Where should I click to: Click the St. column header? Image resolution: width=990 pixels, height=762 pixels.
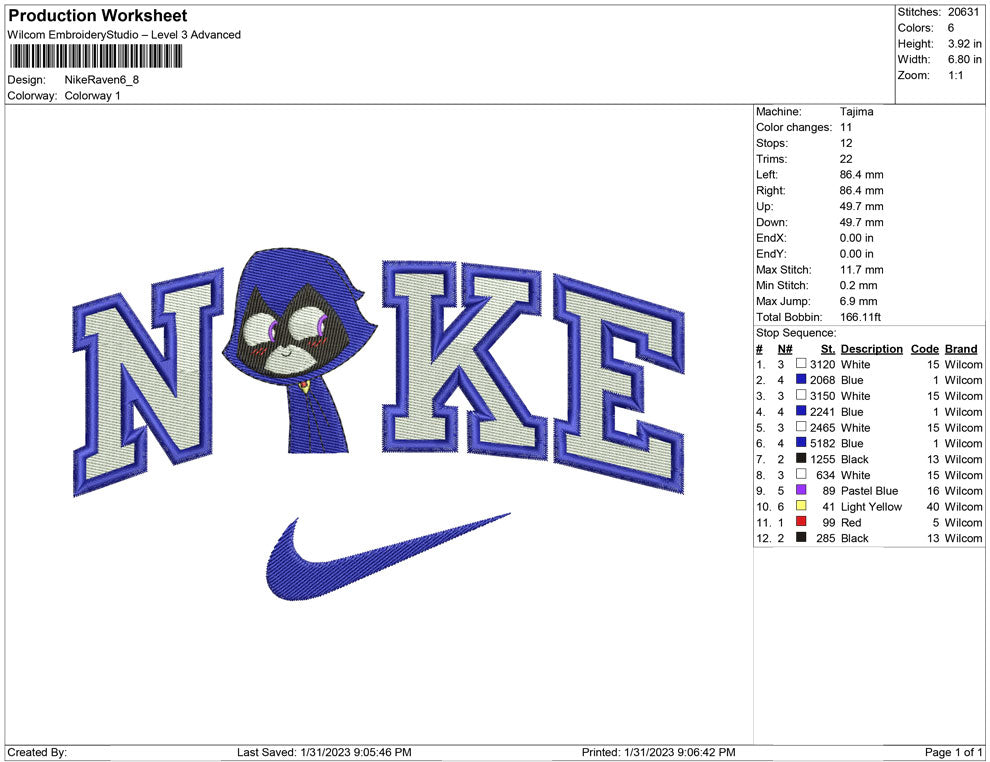click(x=828, y=348)
